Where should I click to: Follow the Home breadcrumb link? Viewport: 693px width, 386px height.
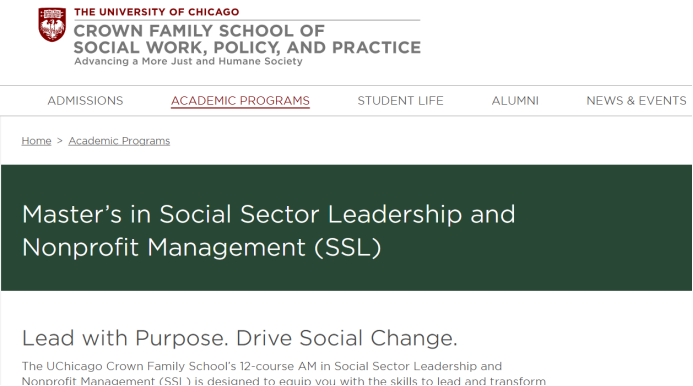36,141
